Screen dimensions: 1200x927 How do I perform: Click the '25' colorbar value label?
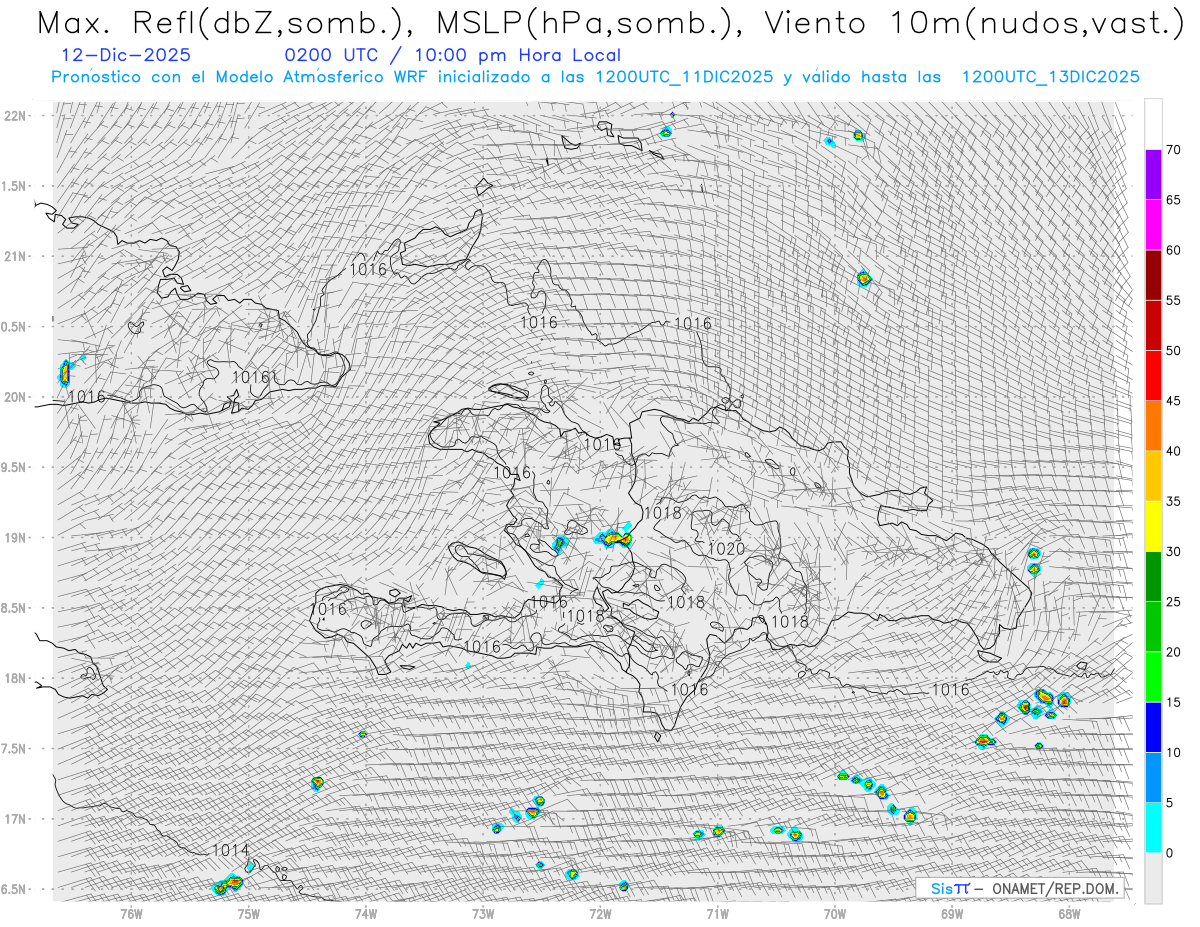pyautogui.click(x=1173, y=602)
